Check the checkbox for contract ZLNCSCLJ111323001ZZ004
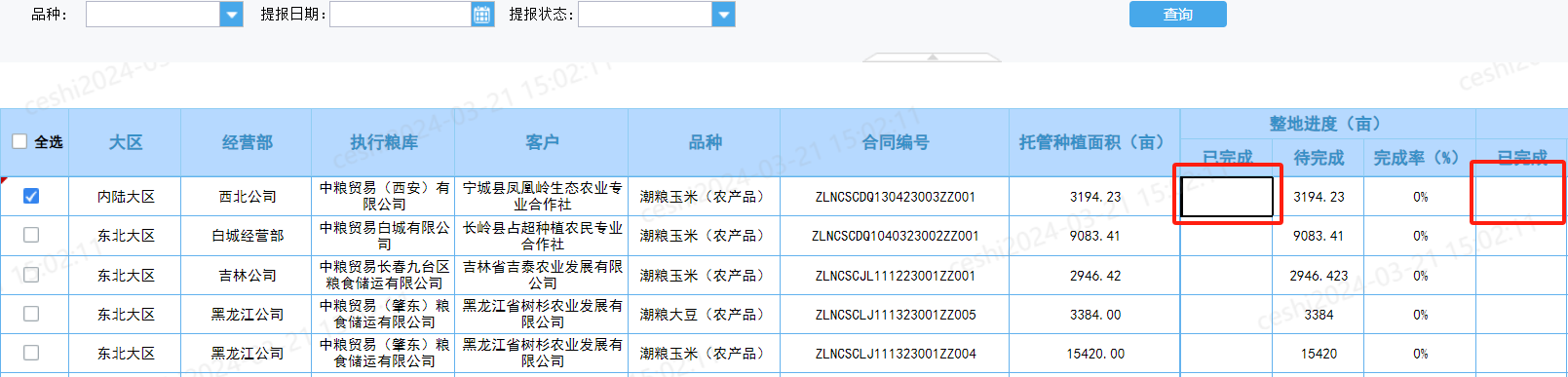1568x377 pixels. (31, 353)
